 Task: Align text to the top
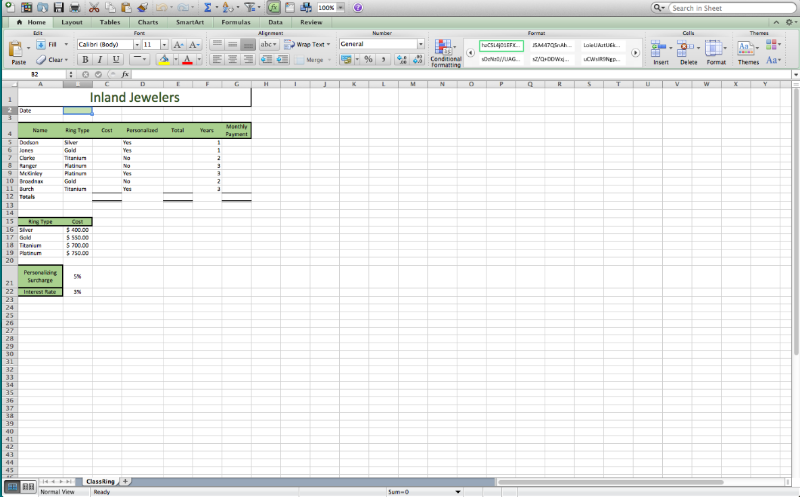click(x=217, y=44)
